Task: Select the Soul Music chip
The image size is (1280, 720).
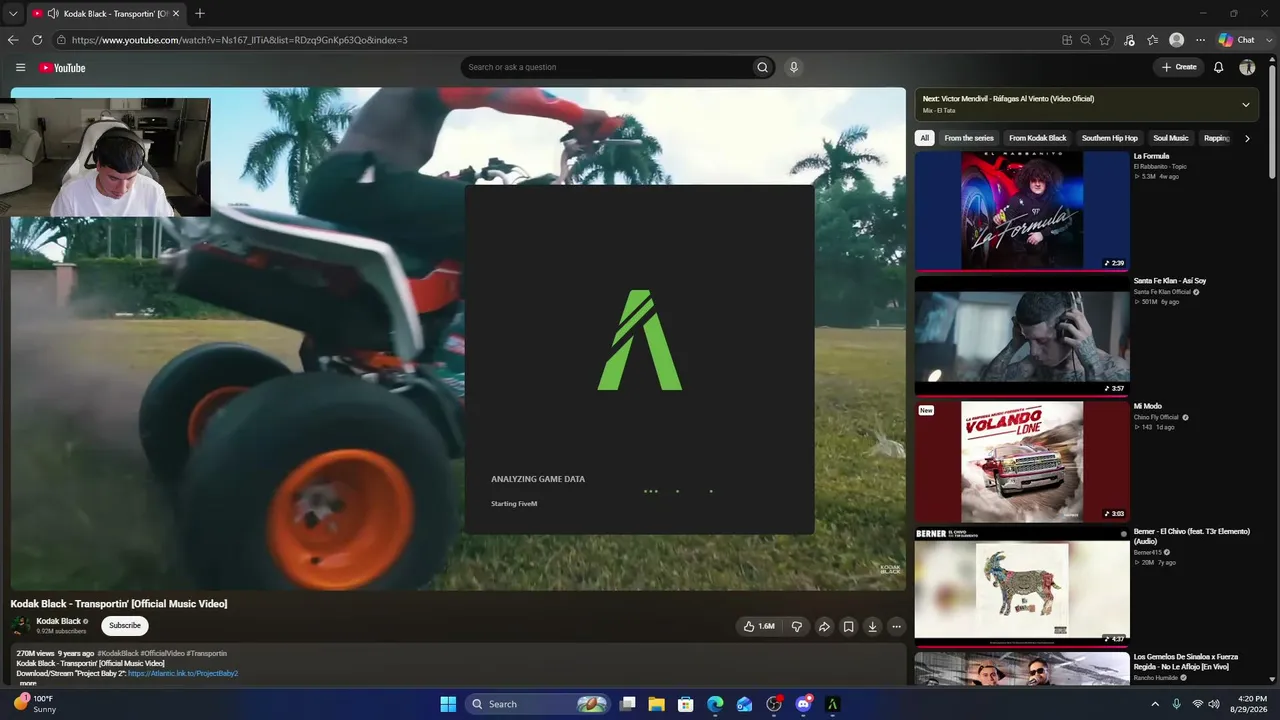Action: (x=1171, y=138)
